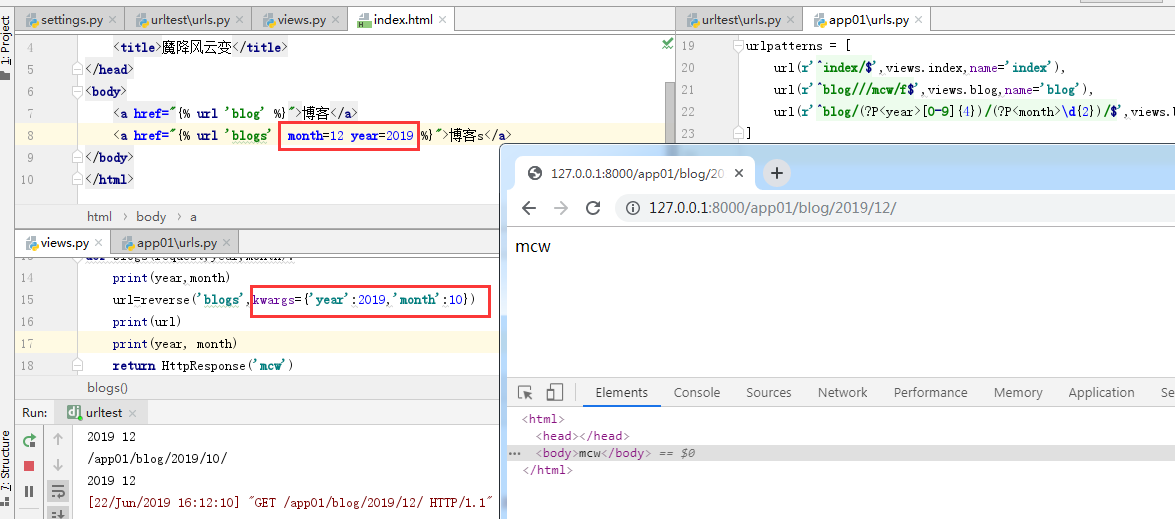This screenshot has height=519, width=1175.
Task: Open the DevTools Console tab
Action: [x=697, y=392]
